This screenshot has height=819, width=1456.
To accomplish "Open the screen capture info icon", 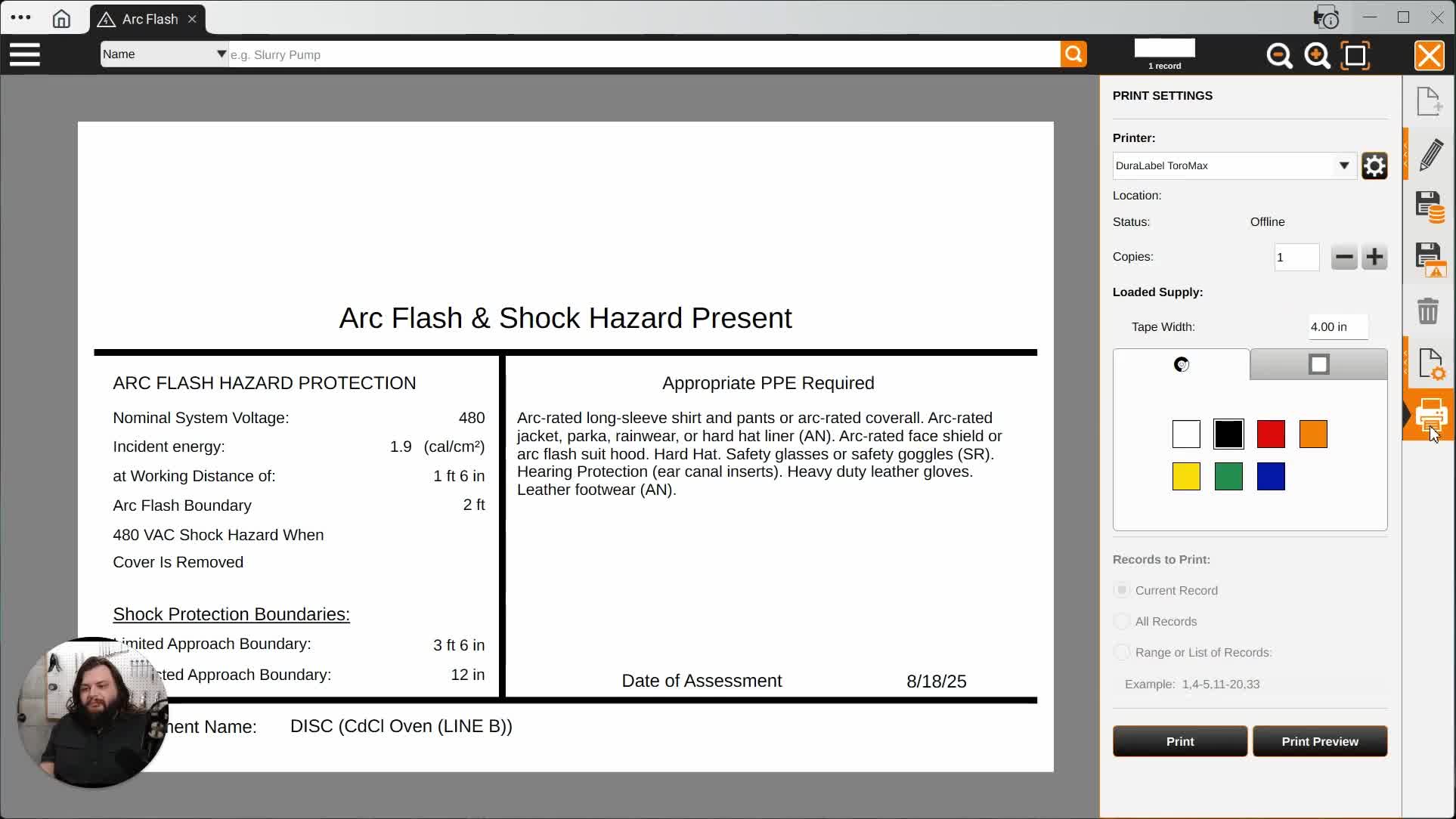I will (1326, 17).
